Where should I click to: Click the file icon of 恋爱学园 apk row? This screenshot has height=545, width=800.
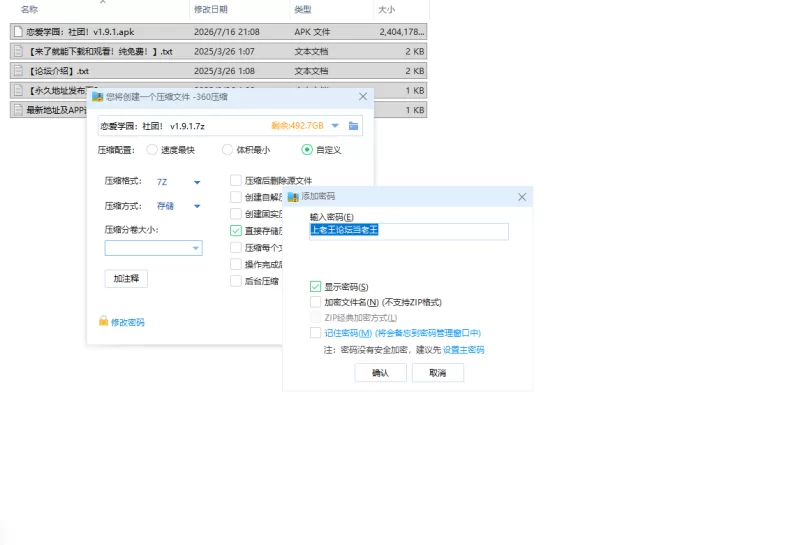(18, 32)
